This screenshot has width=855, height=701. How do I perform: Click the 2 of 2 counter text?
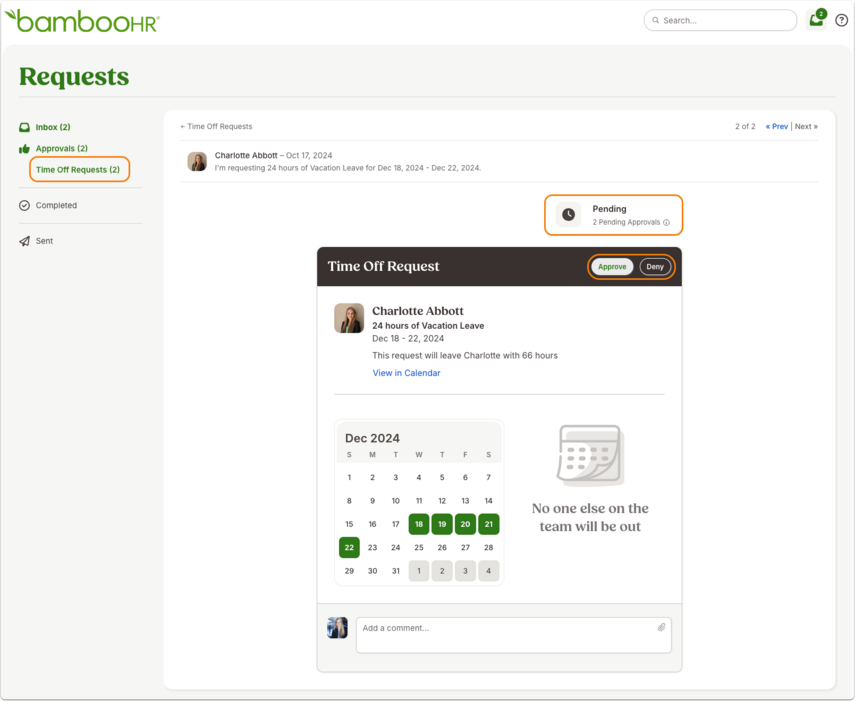coord(745,126)
